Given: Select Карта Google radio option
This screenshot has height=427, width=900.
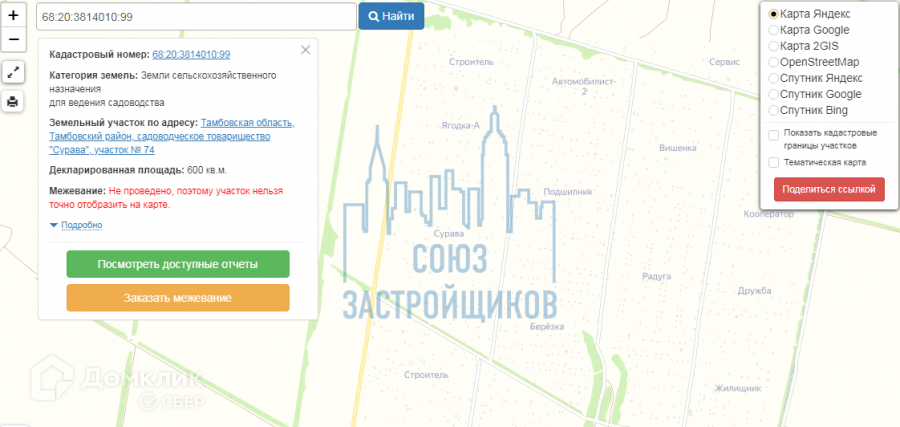Looking at the screenshot, I should tap(774, 30).
